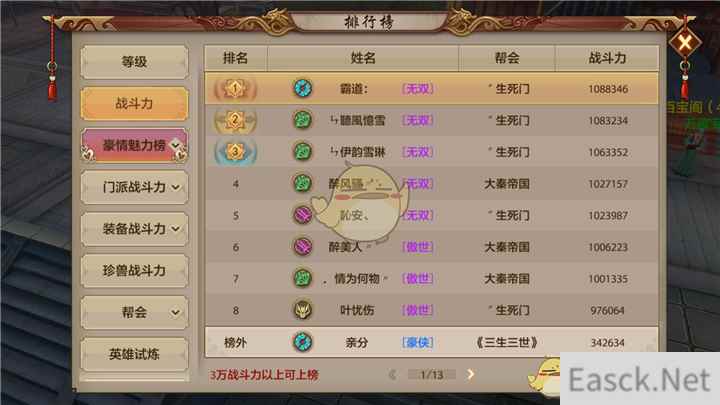The width and height of the screenshot is (720, 405).
Task: Close the ranking panel with the X
Action: [x=685, y=43]
